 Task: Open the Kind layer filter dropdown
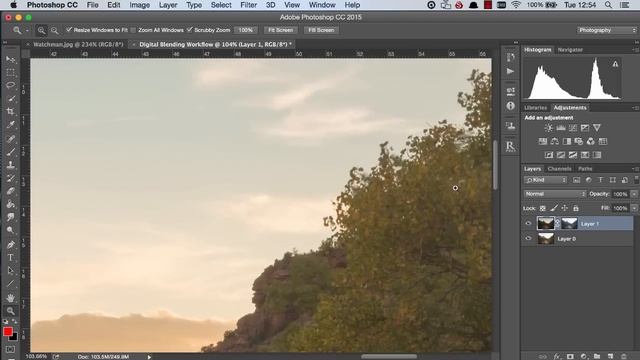click(x=546, y=180)
